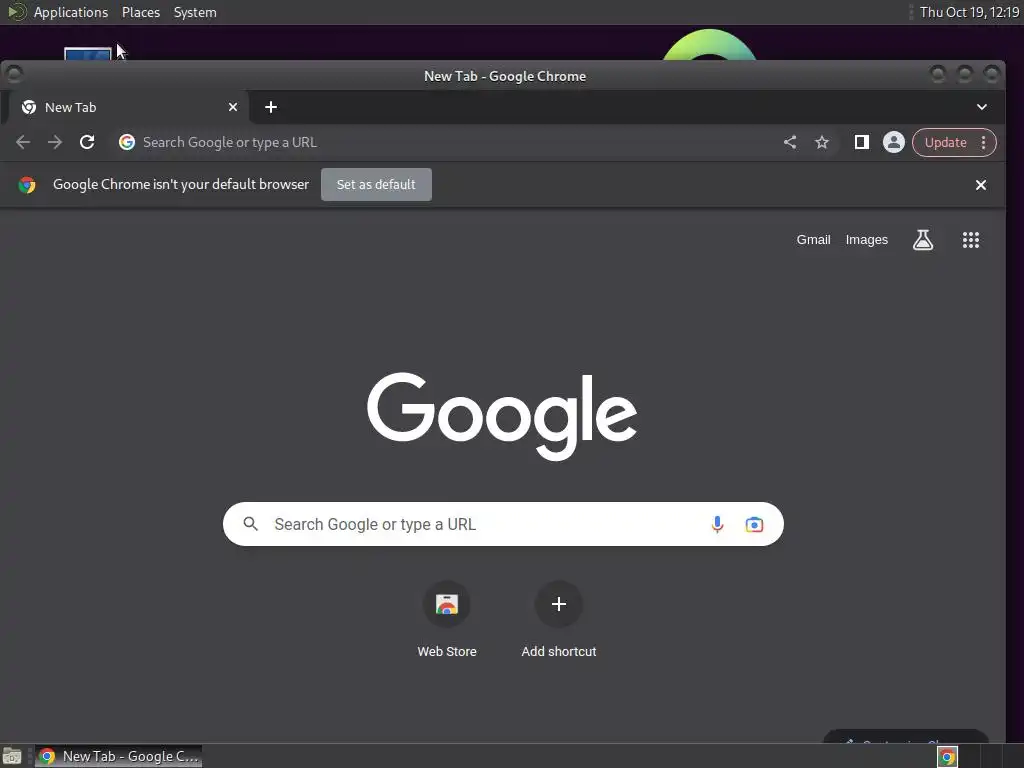Viewport: 1024px width, 768px height.
Task: Close the New Tab tab
Action: coord(232,107)
